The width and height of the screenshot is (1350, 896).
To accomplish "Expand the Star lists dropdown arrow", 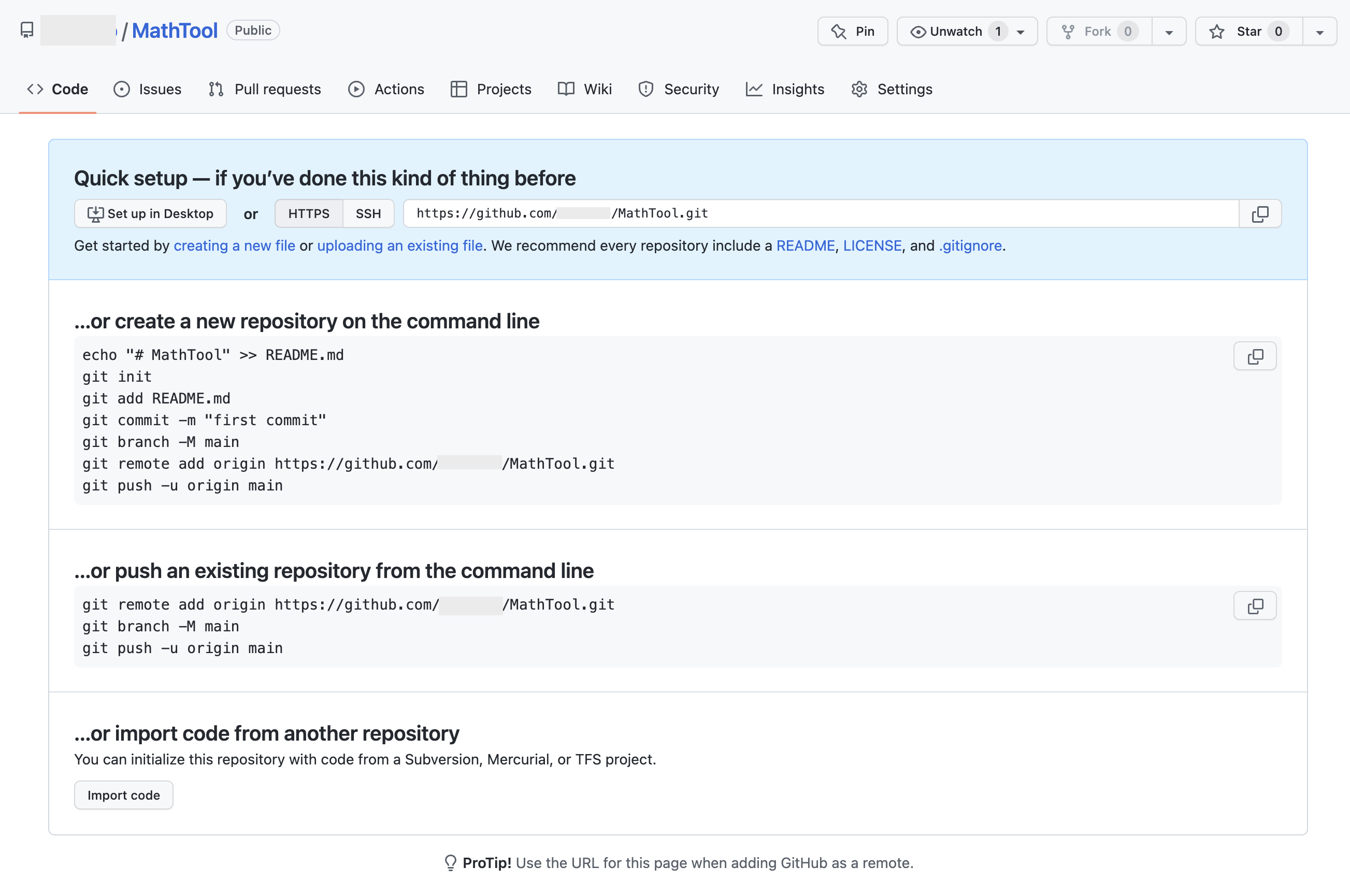I will coord(1319,32).
